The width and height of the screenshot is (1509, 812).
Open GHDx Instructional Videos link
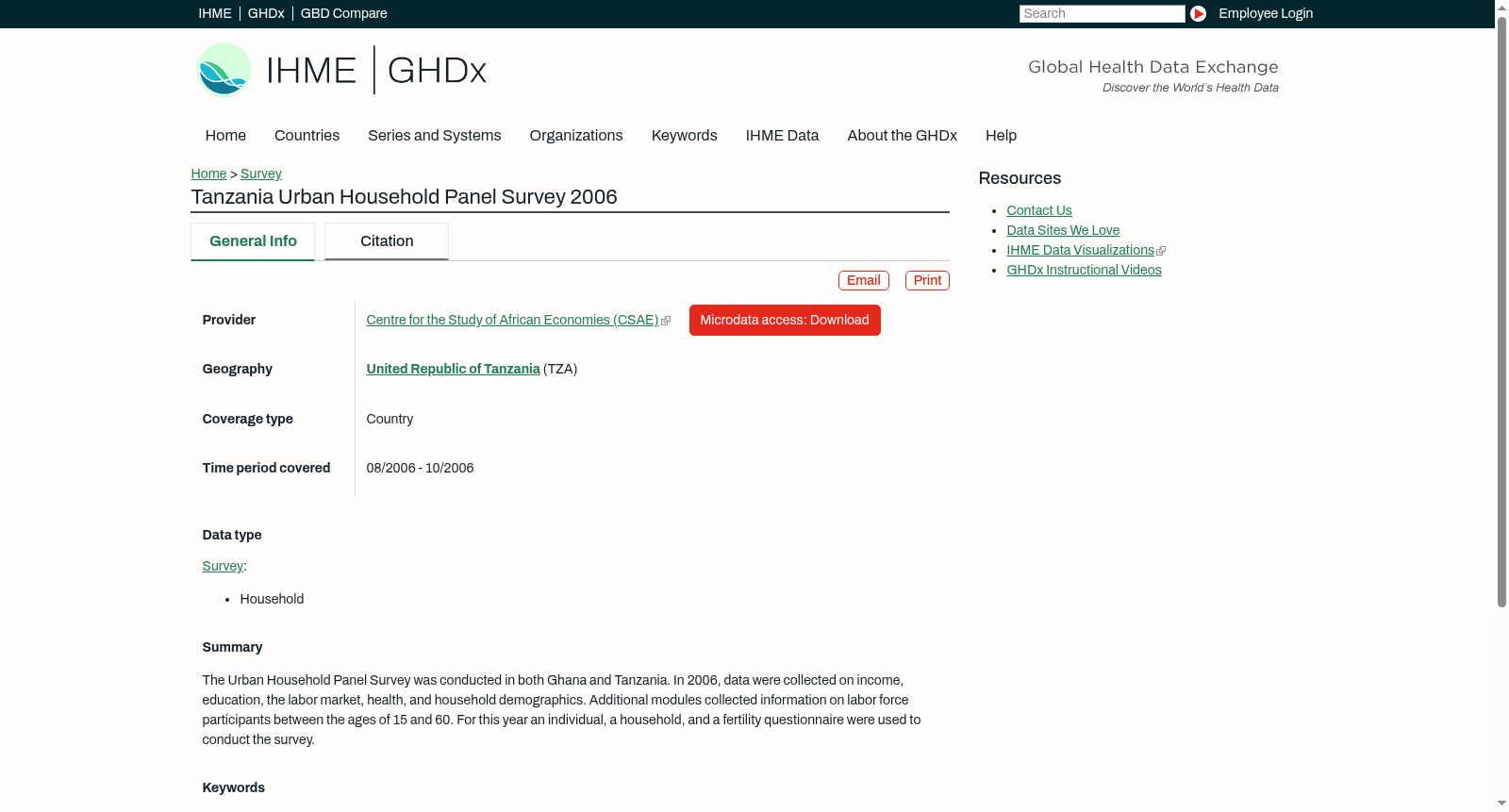[1084, 271]
